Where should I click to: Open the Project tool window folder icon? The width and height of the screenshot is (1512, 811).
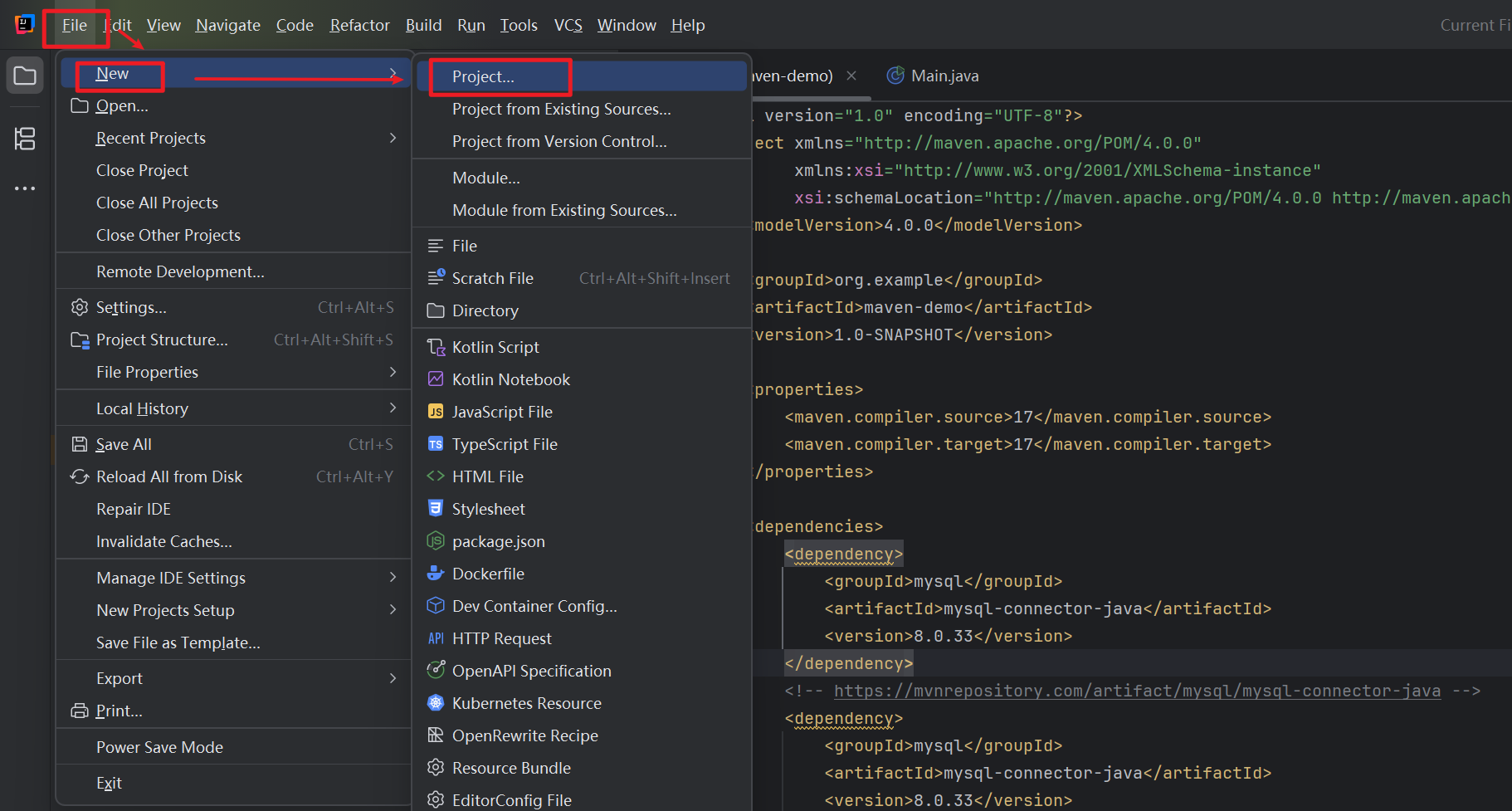point(25,76)
